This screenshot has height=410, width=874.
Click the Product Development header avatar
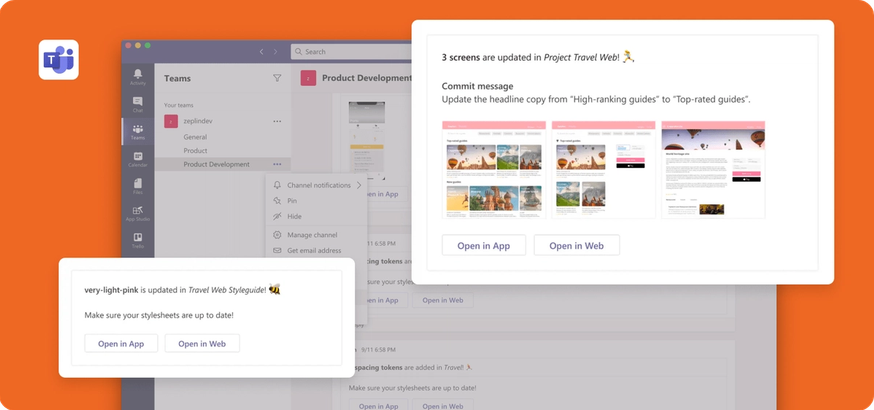(x=308, y=79)
